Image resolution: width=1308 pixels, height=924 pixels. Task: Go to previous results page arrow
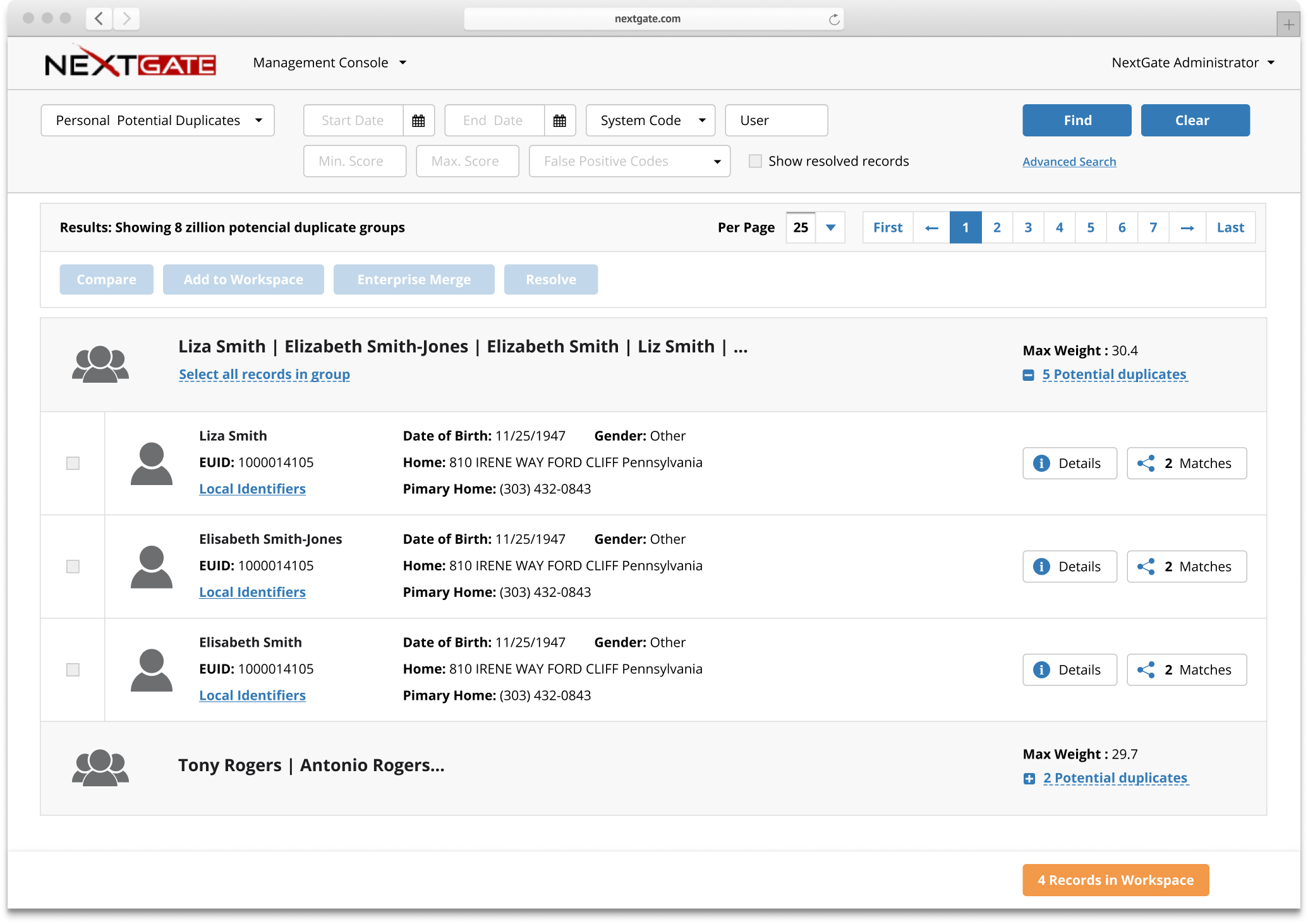[x=931, y=228]
